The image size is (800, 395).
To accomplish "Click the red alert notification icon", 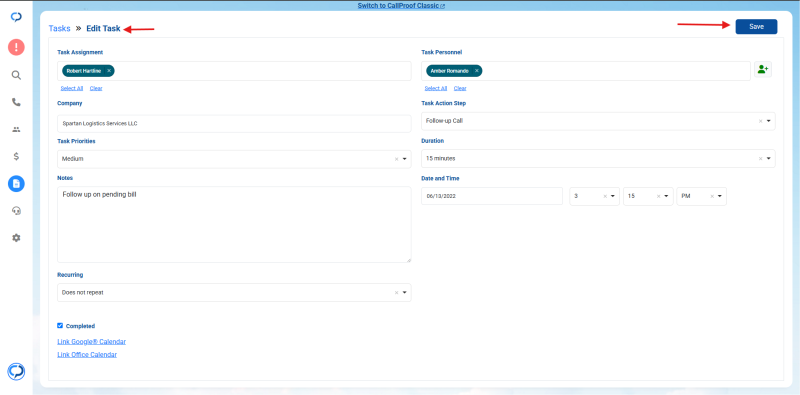I will pos(16,47).
